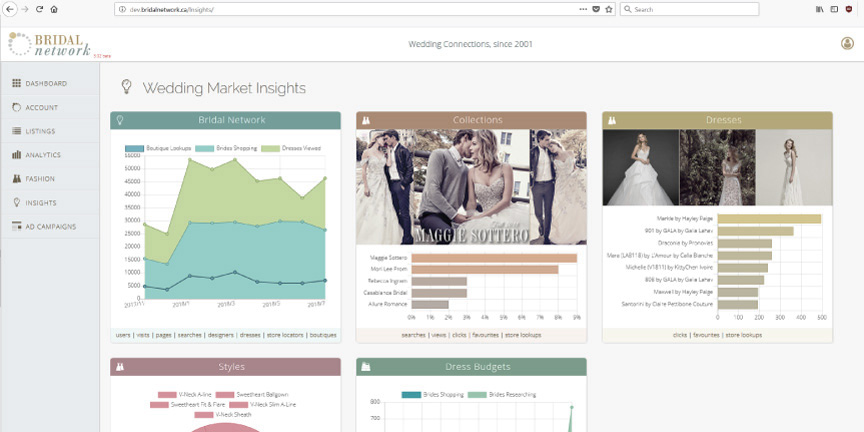This screenshot has width=864, height=432.
Task: Click the Wedding Market Insights heading
Action: coord(224,88)
